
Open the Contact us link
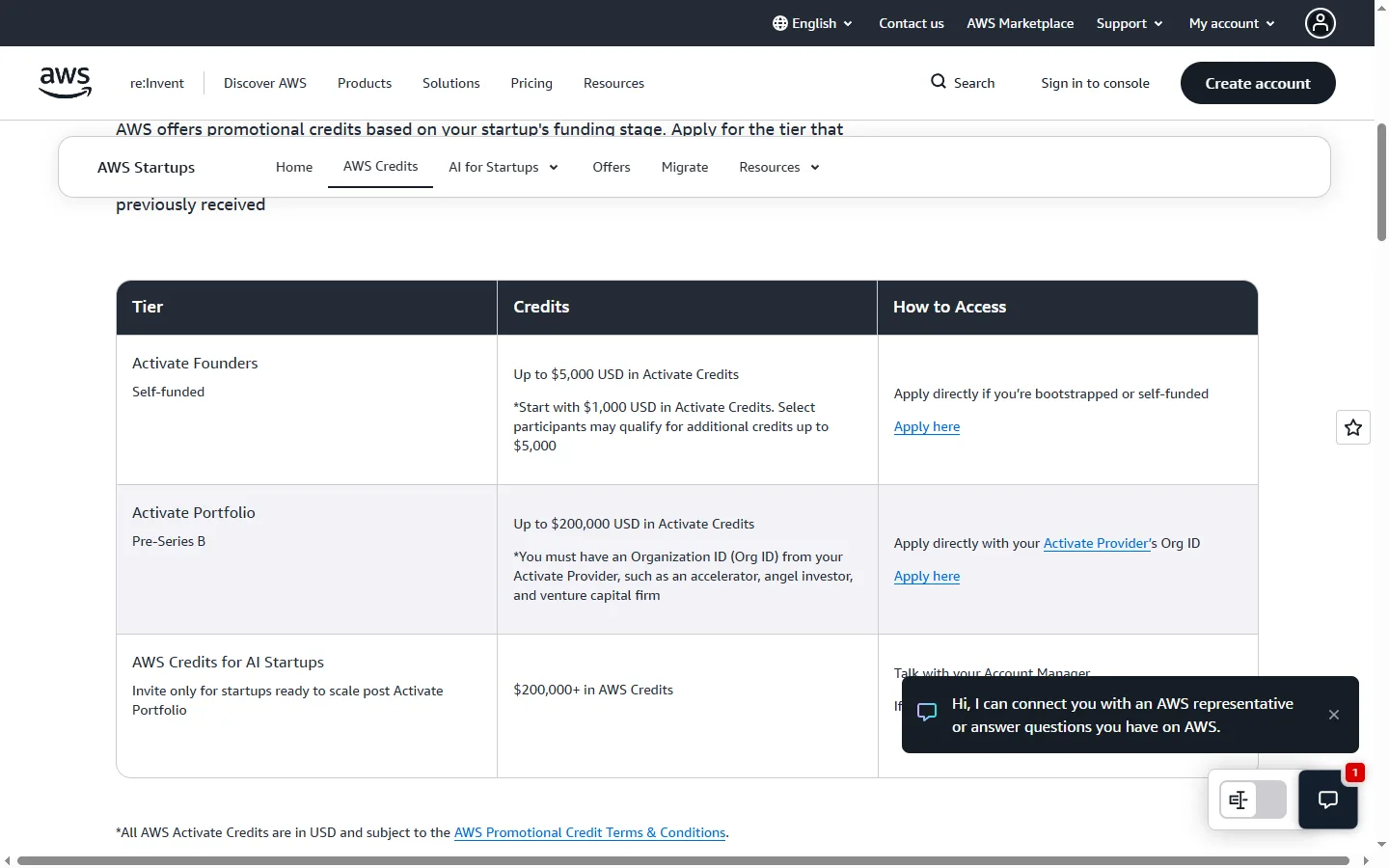pyautogui.click(x=912, y=23)
